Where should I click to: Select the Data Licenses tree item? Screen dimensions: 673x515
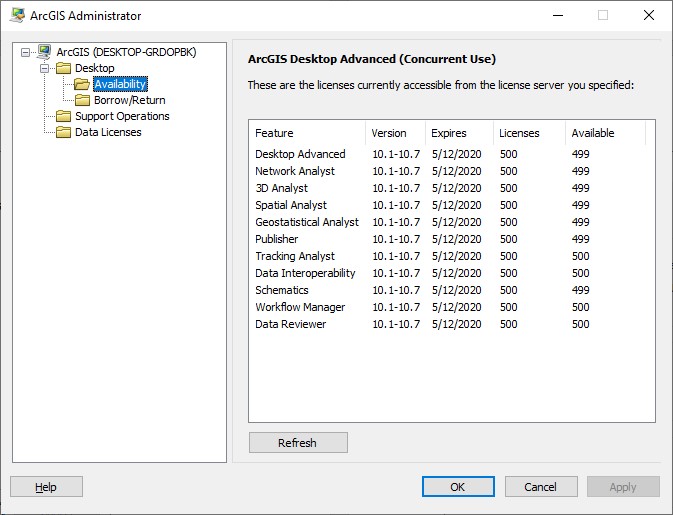108,132
